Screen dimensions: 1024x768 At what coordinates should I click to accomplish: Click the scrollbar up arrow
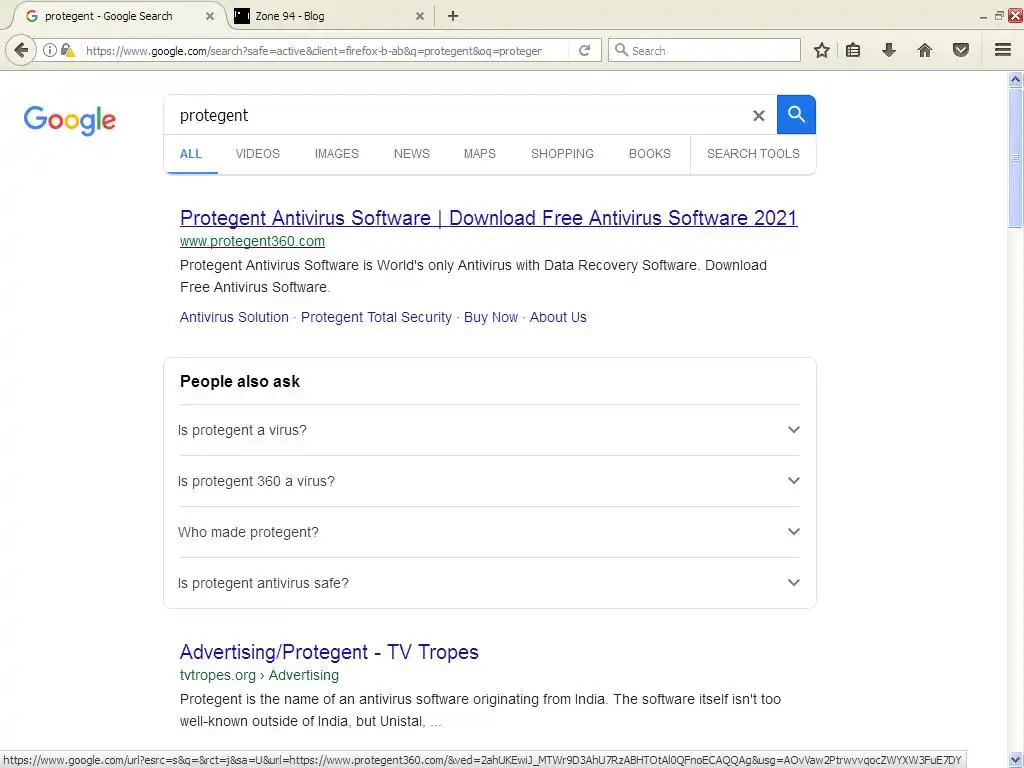click(x=1015, y=80)
